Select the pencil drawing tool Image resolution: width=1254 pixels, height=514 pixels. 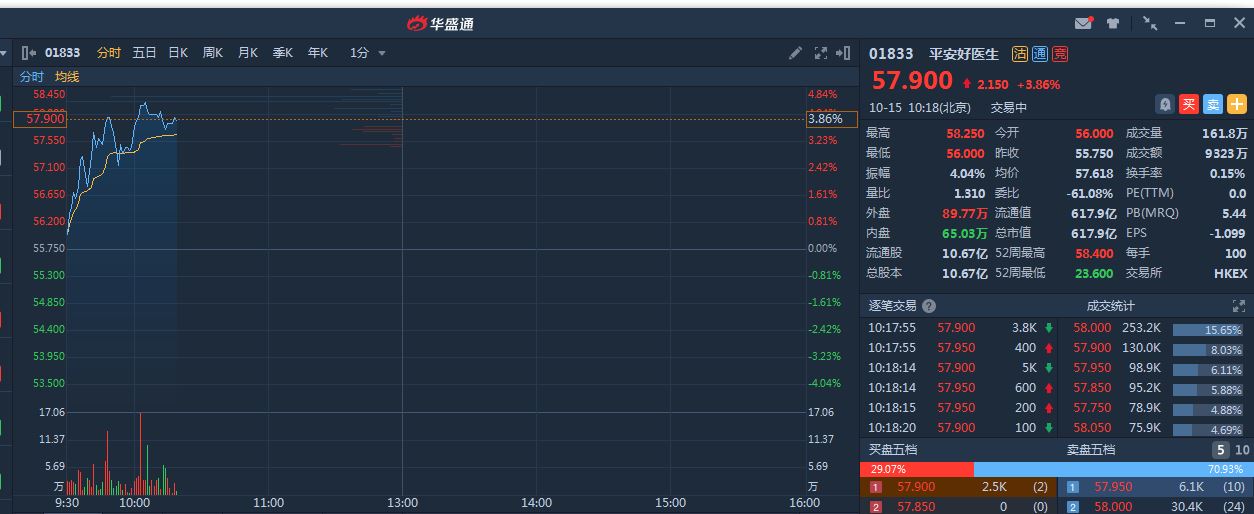[796, 53]
